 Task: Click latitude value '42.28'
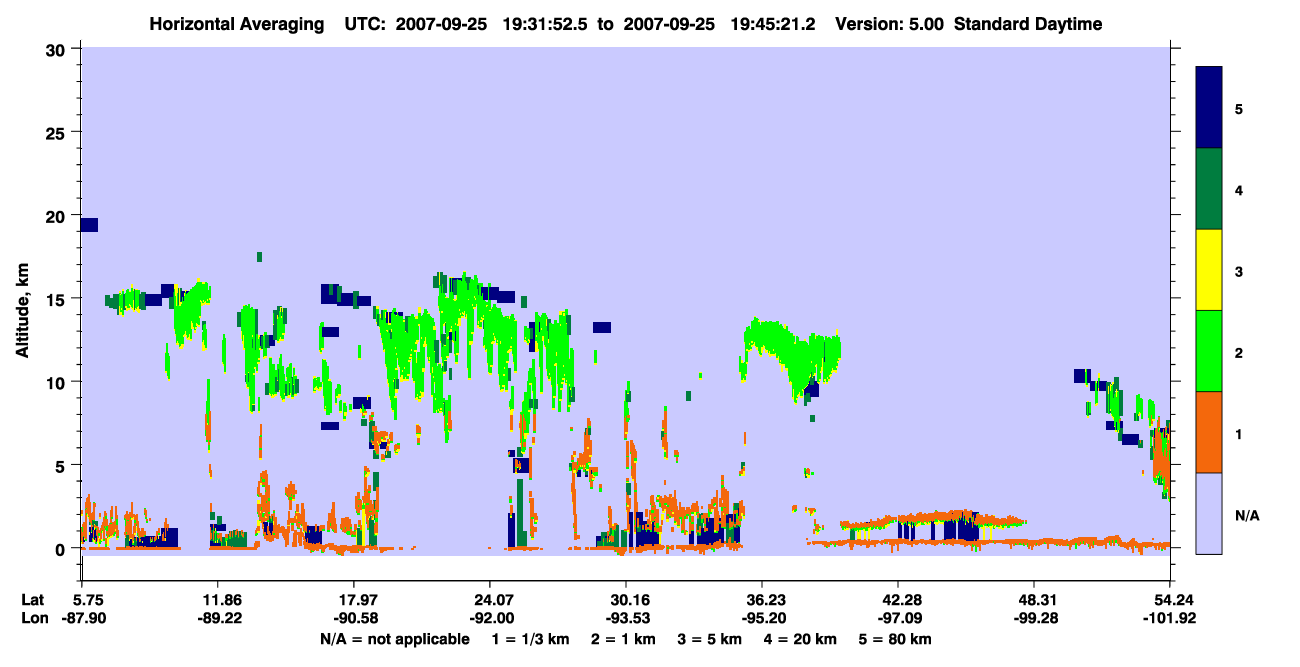(x=899, y=600)
